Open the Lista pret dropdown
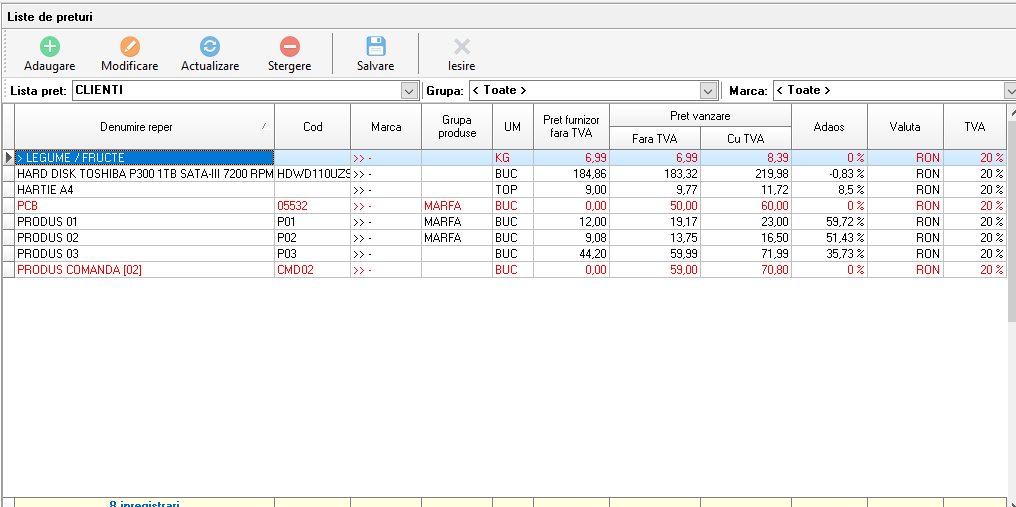Image resolution: width=1016 pixels, height=507 pixels. tap(409, 91)
